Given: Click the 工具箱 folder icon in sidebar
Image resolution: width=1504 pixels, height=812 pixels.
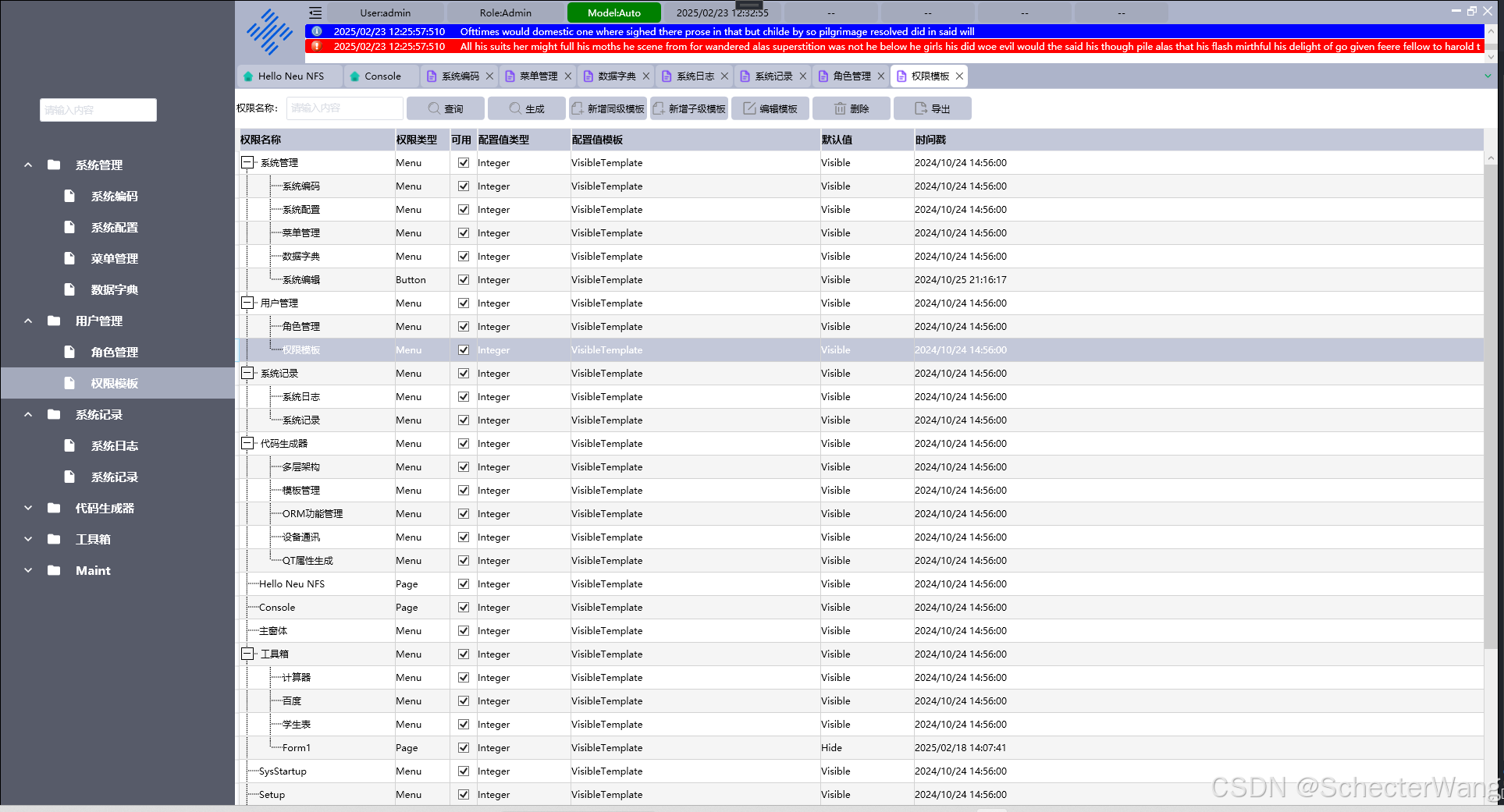Looking at the screenshot, I should [x=54, y=539].
